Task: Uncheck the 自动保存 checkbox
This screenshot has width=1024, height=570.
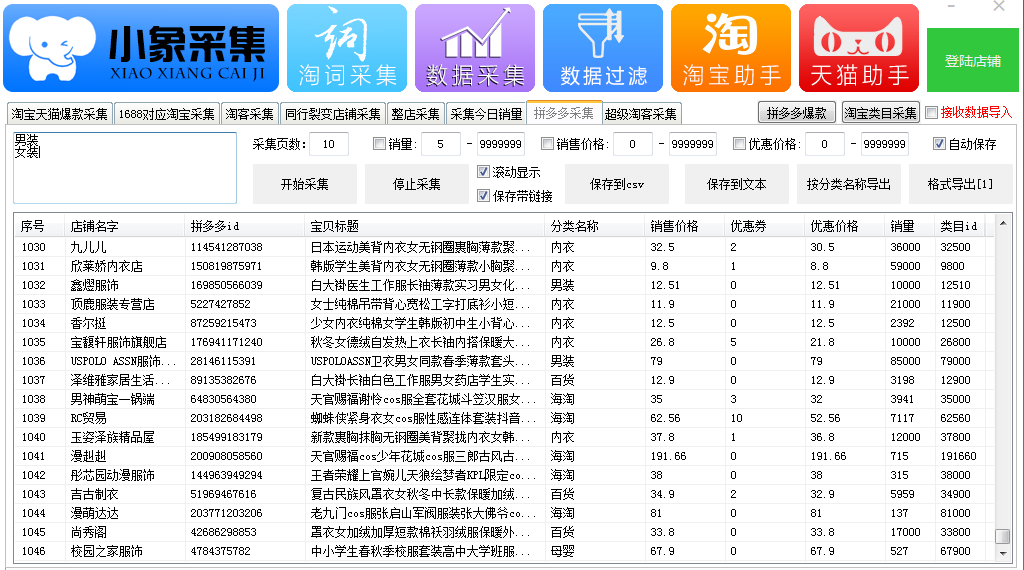Action: (939, 144)
